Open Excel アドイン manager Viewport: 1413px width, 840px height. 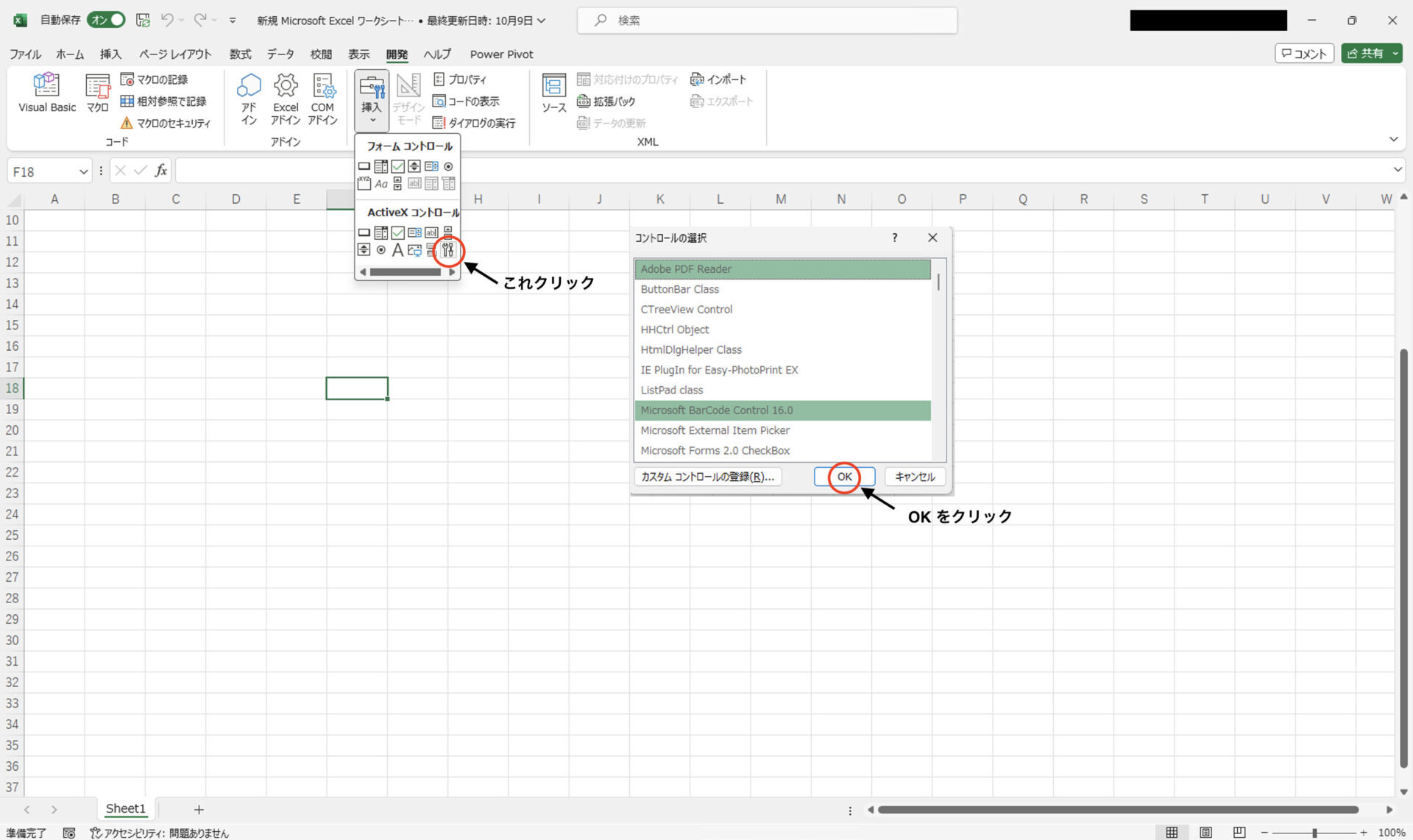[x=286, y=99]
